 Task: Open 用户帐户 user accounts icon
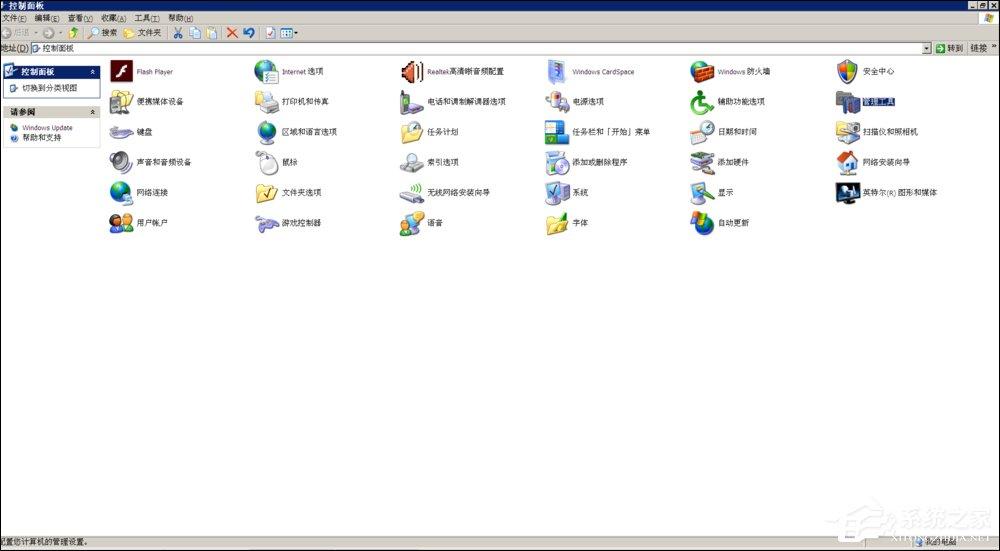(x=121, y=223)
